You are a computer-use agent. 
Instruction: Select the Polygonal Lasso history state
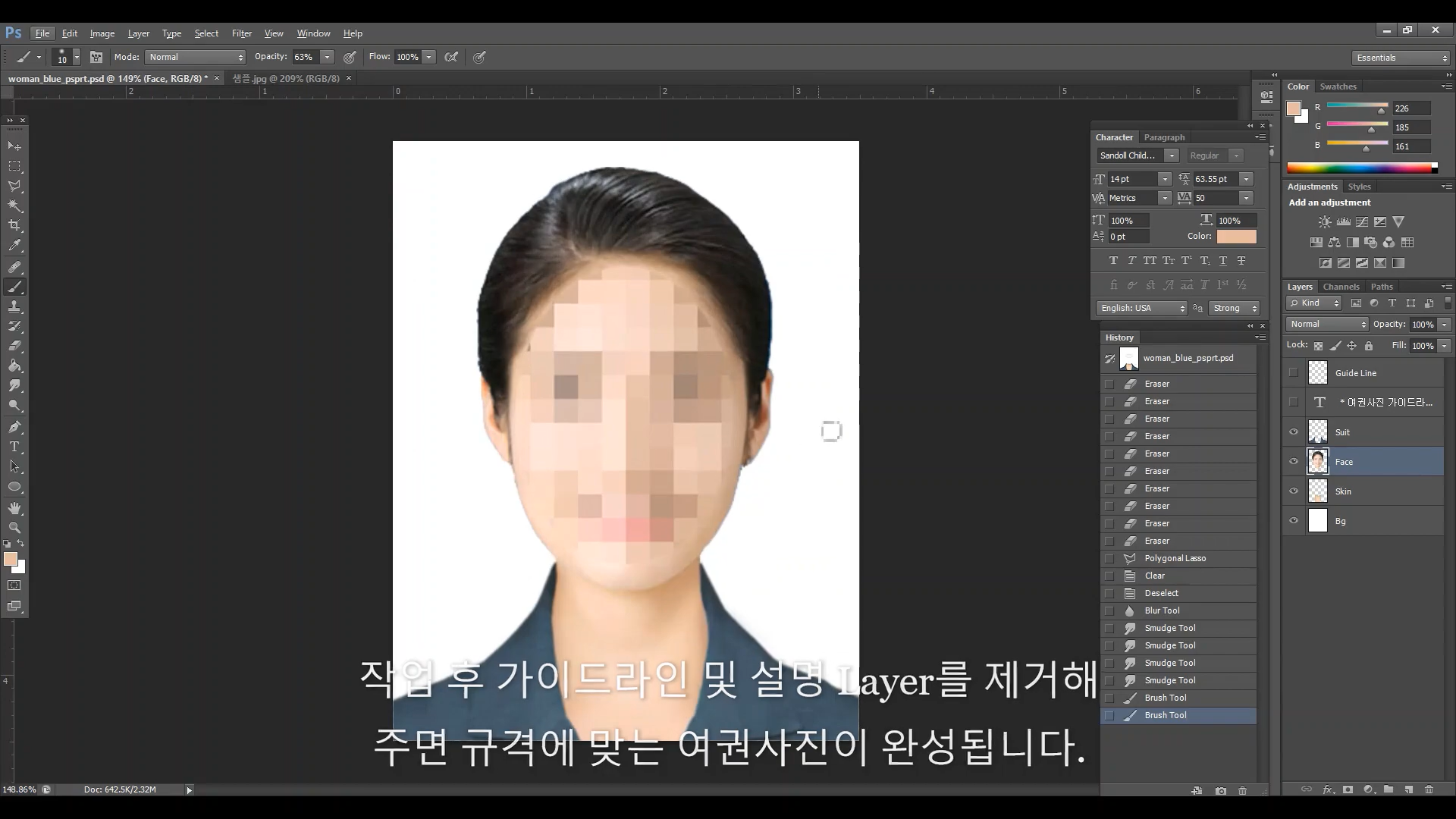click(1175, 558)
